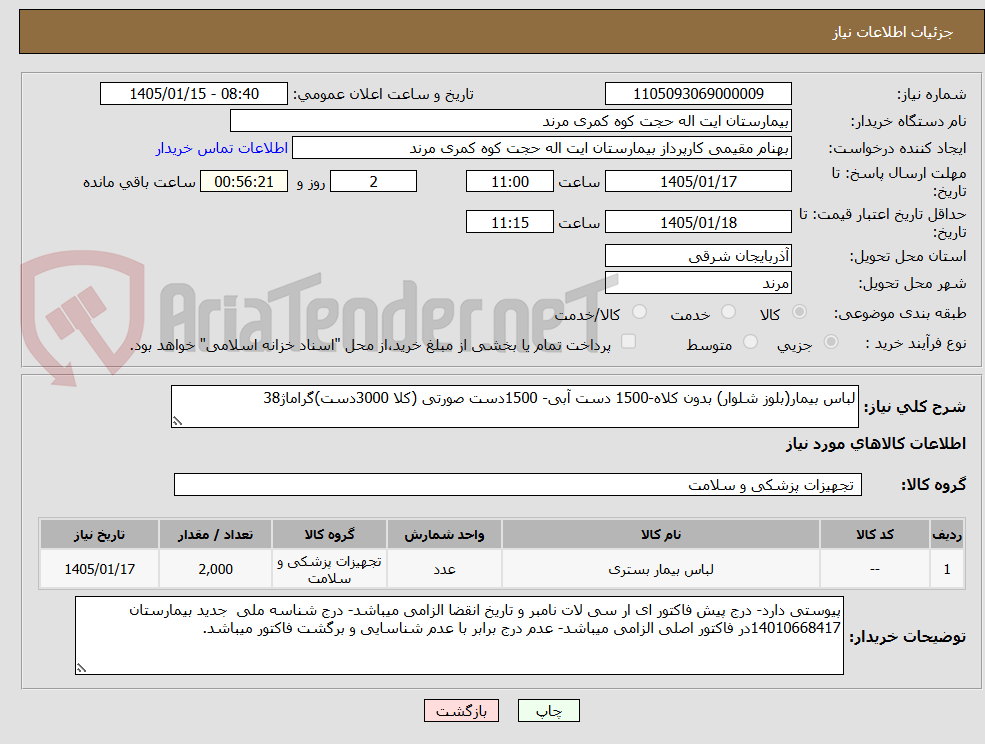Click the شماره نیاز field 1105093069000009

click(698, 94)
